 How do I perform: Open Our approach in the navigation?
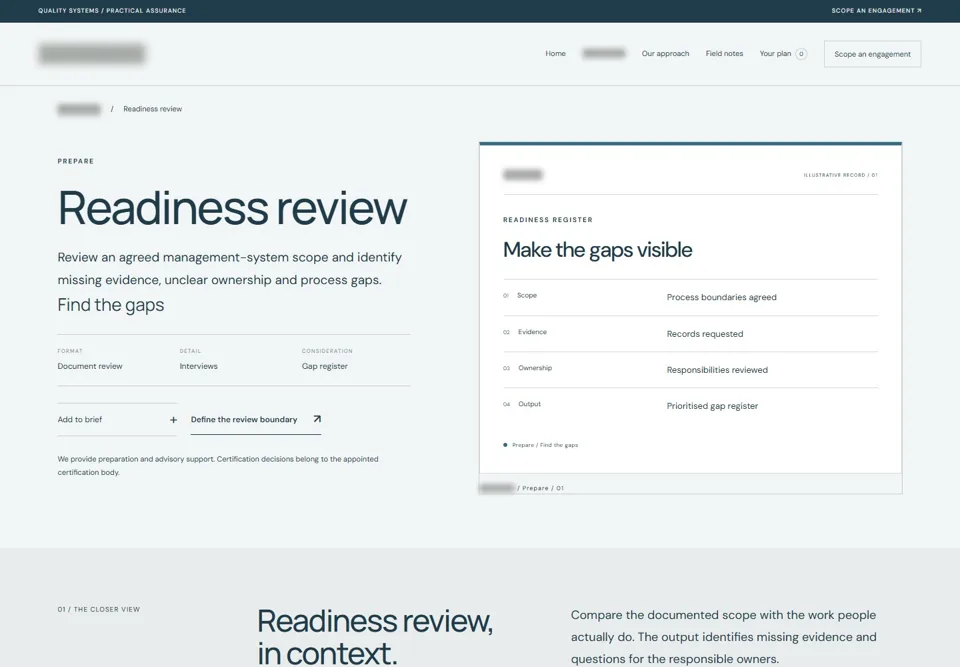665,54
